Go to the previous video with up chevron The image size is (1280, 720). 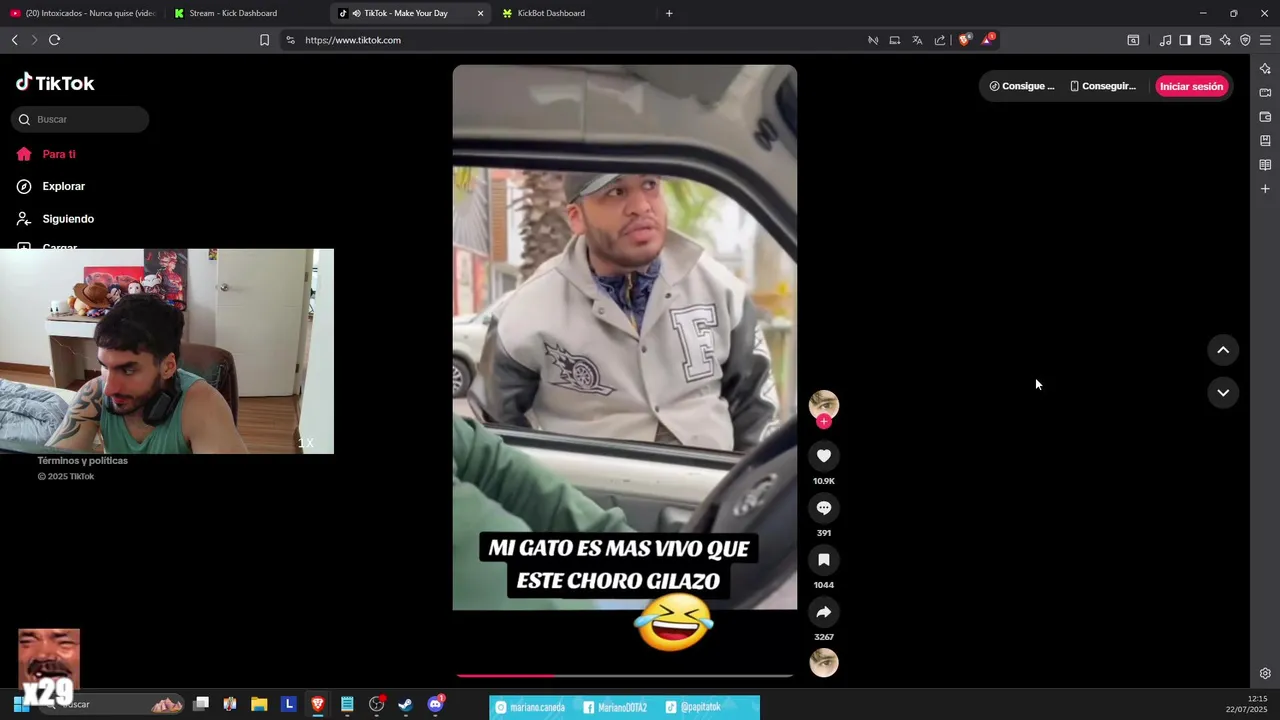click(1223, 350)
